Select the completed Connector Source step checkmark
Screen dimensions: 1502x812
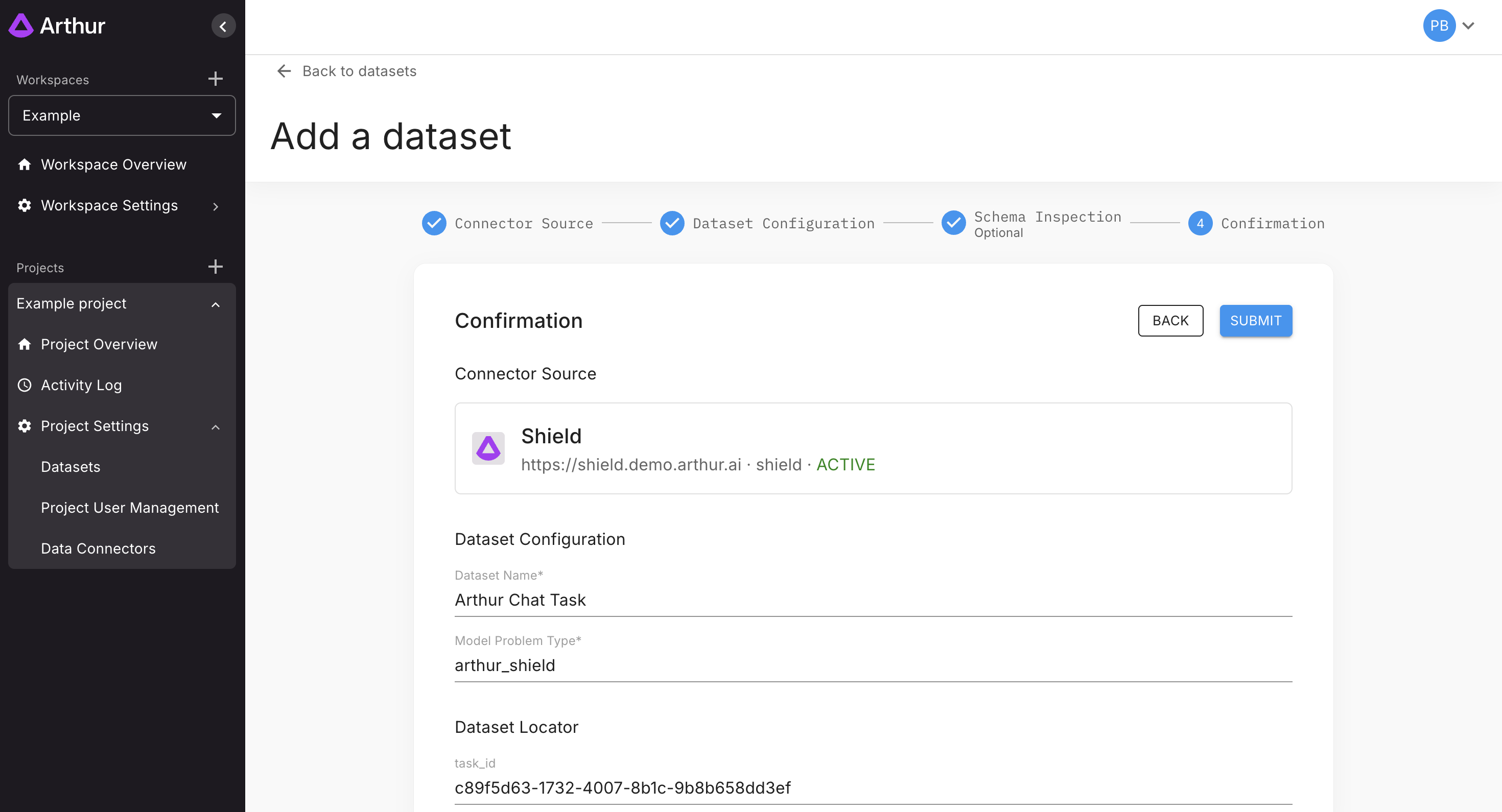pyautogui.click(x=434, y=223)
